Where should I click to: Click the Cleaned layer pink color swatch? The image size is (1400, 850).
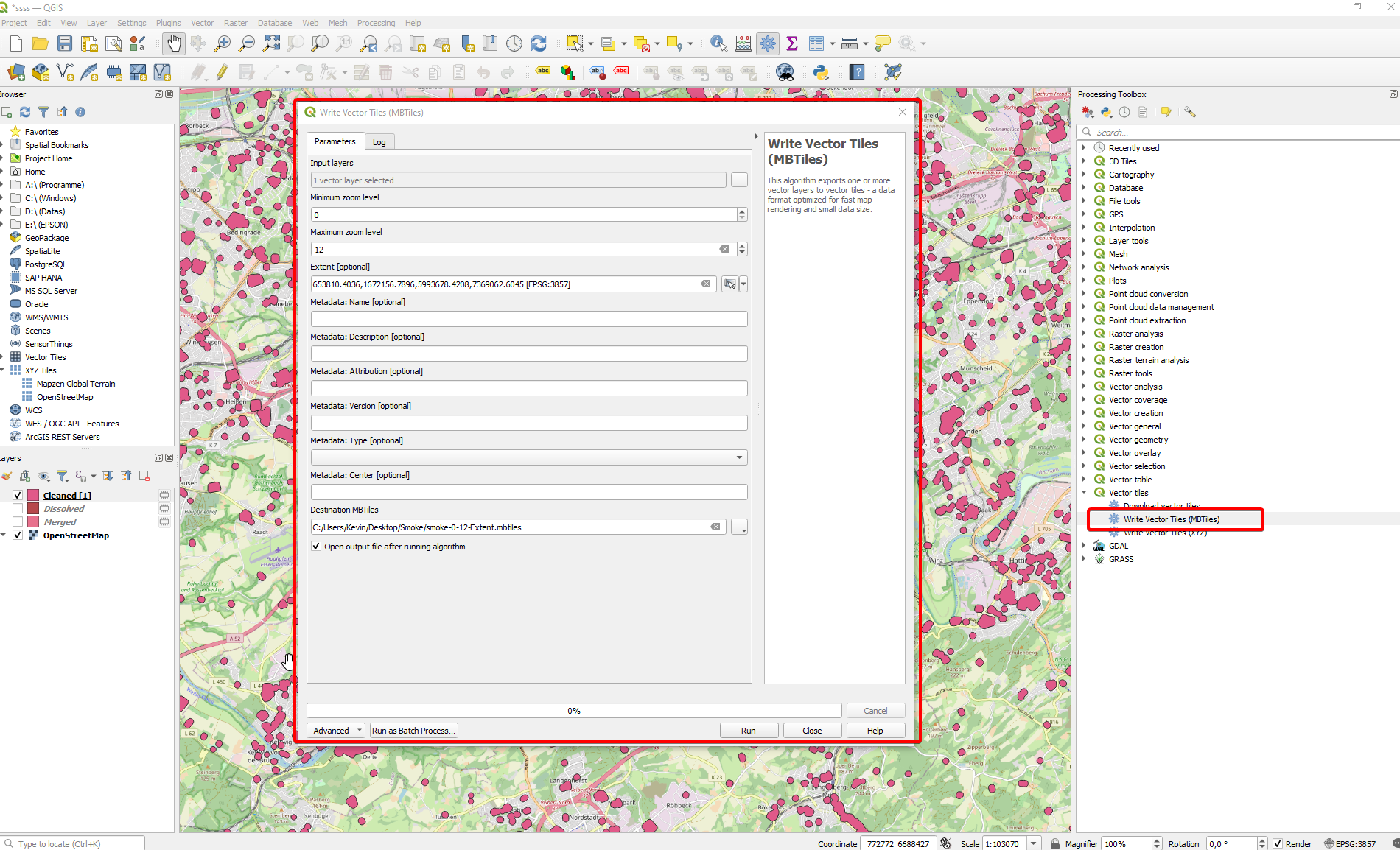click(x=33, y=495)
